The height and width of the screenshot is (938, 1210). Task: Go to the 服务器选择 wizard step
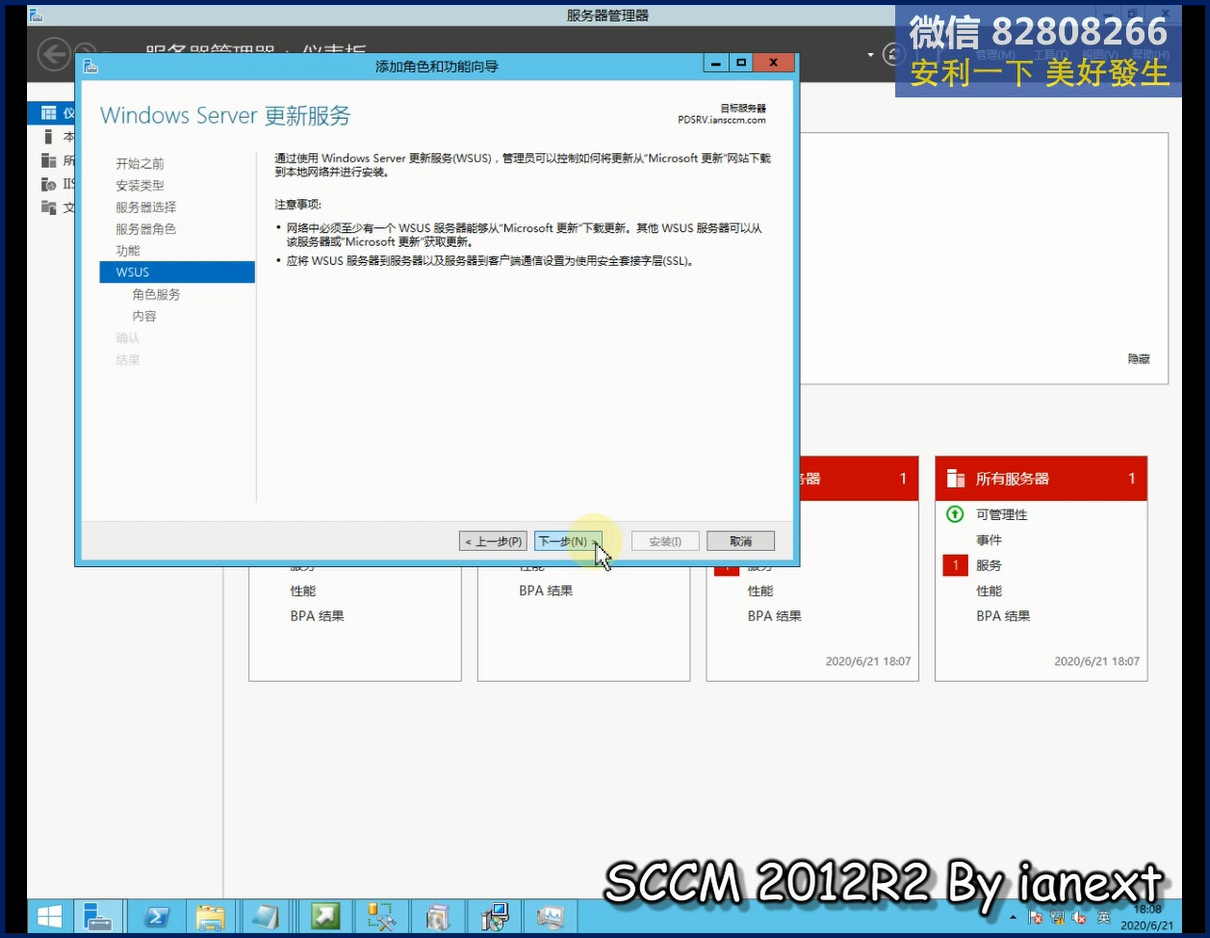point(146,207)
